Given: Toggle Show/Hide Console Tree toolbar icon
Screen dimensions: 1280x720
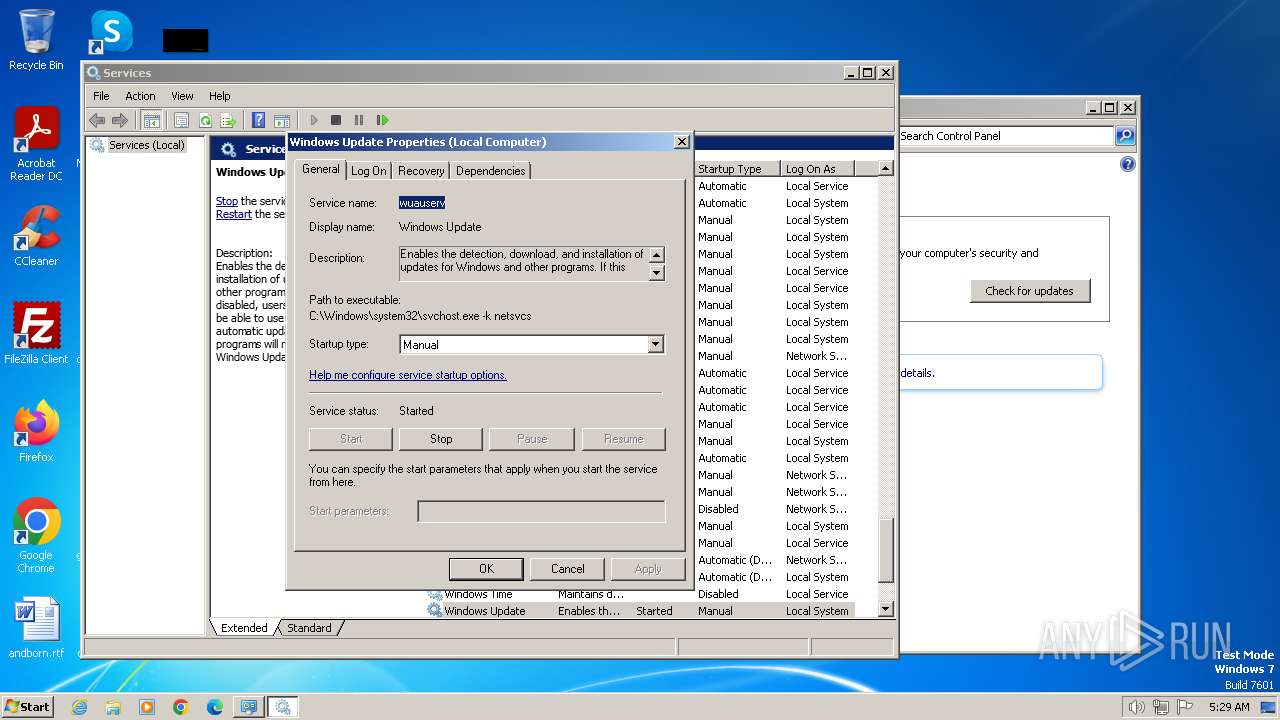Looking at the screenshot, I should 151,120.
